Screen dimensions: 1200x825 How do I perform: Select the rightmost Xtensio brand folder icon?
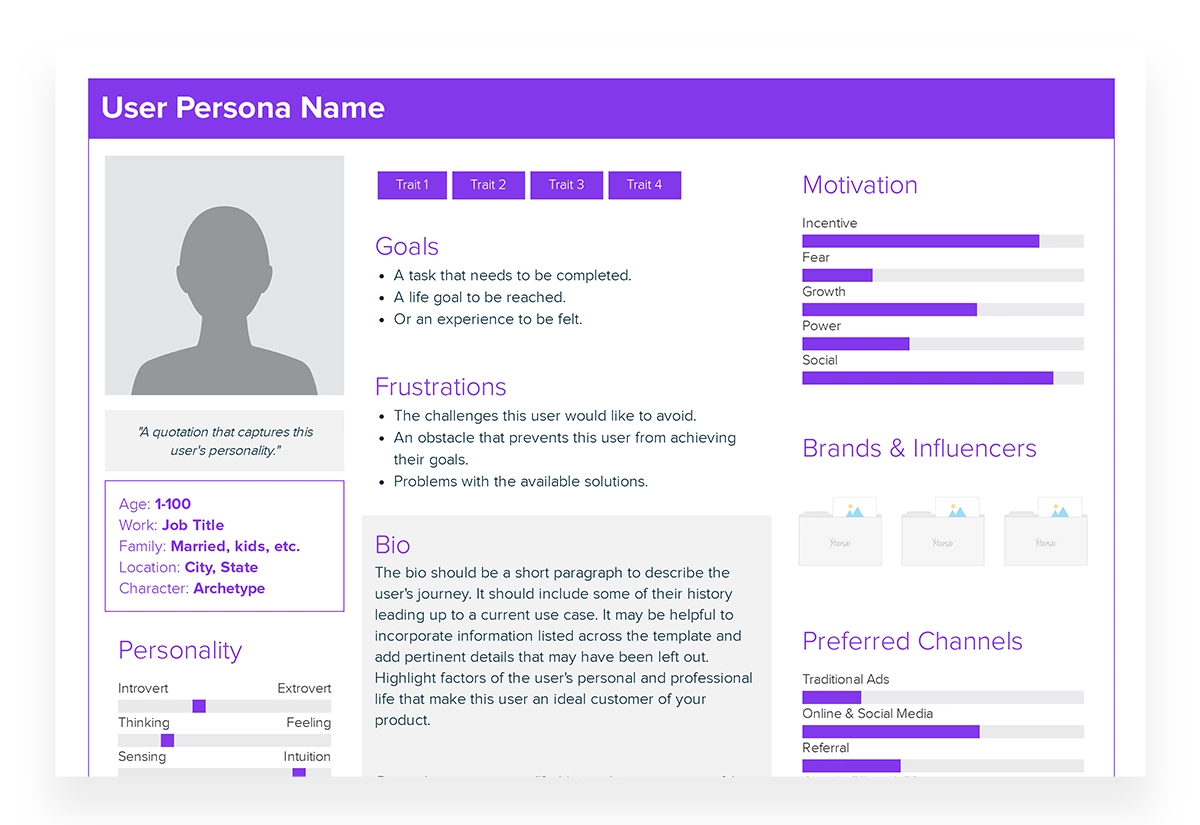1045,540
